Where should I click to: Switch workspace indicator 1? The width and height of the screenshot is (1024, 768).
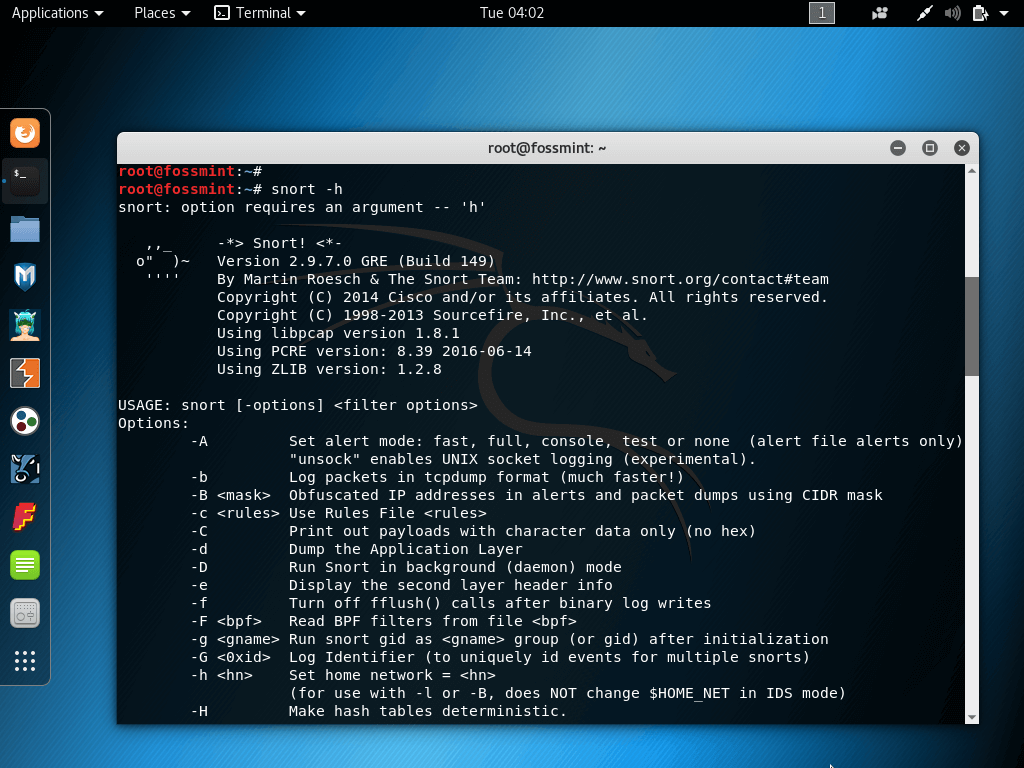pyautogui.click(x=822, y=13)
